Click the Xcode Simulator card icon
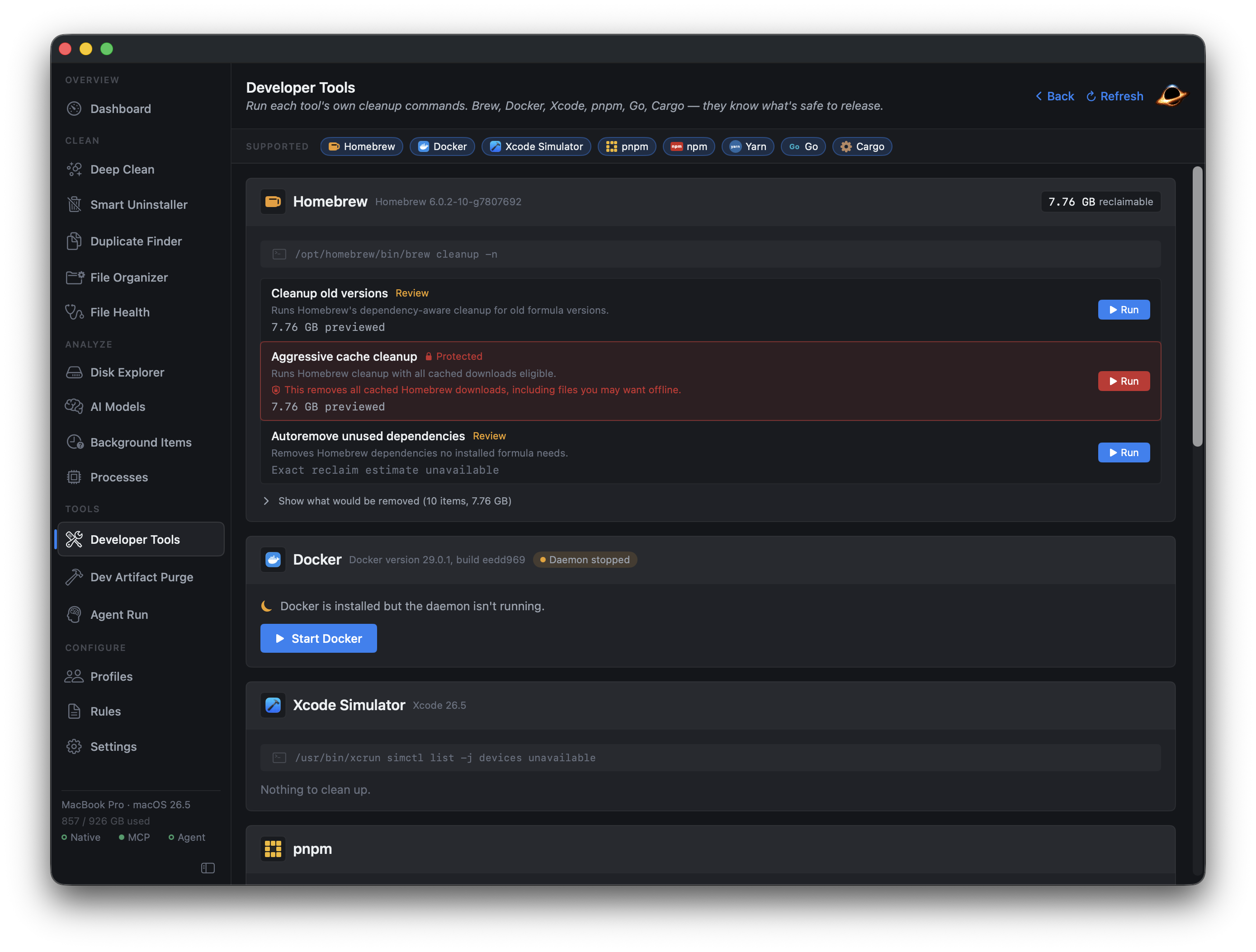This screenshot has height=952, width=1256. tap(273, 705)
